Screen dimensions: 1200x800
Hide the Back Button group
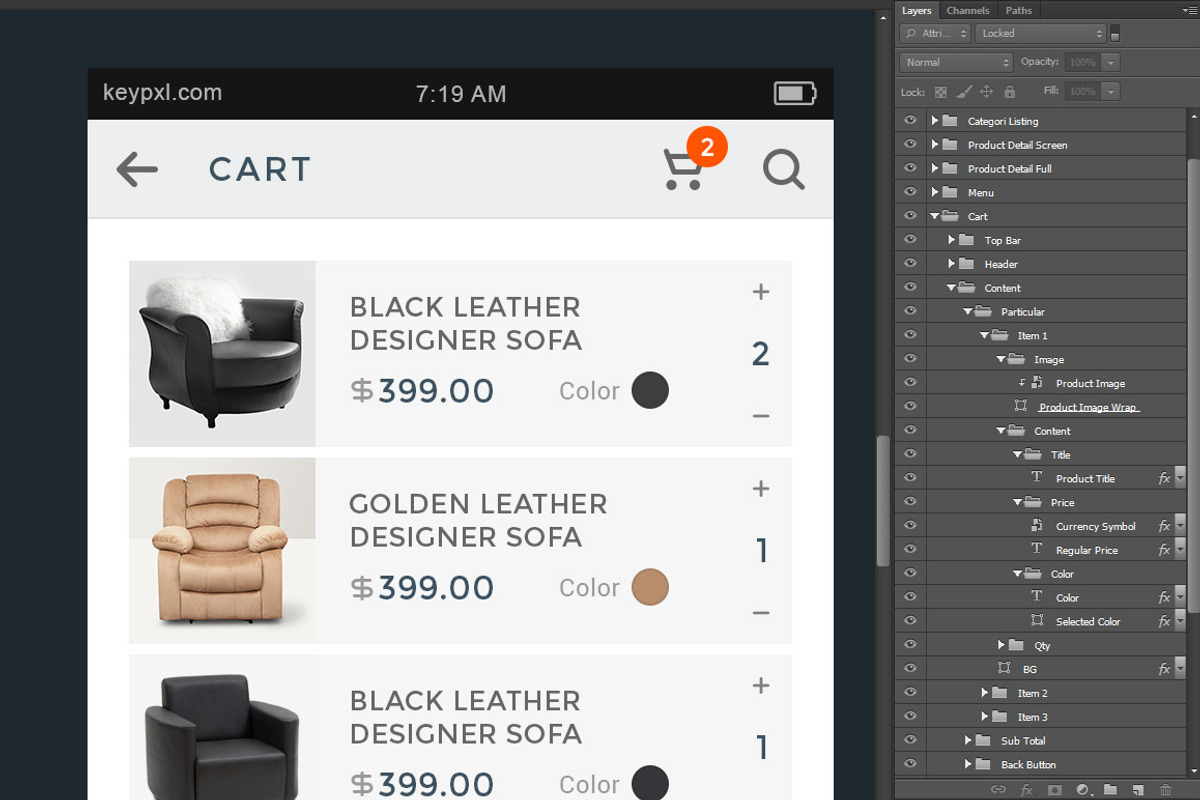910,764
